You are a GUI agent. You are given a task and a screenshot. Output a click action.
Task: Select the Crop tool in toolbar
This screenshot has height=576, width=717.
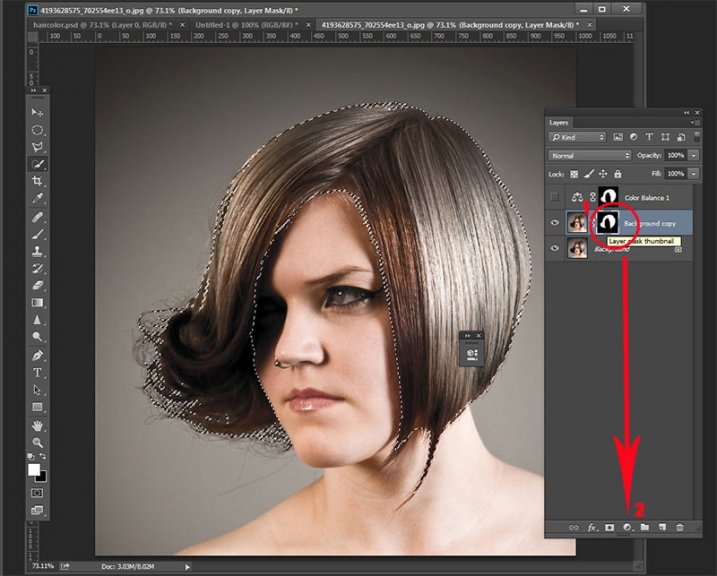point(38,181)
